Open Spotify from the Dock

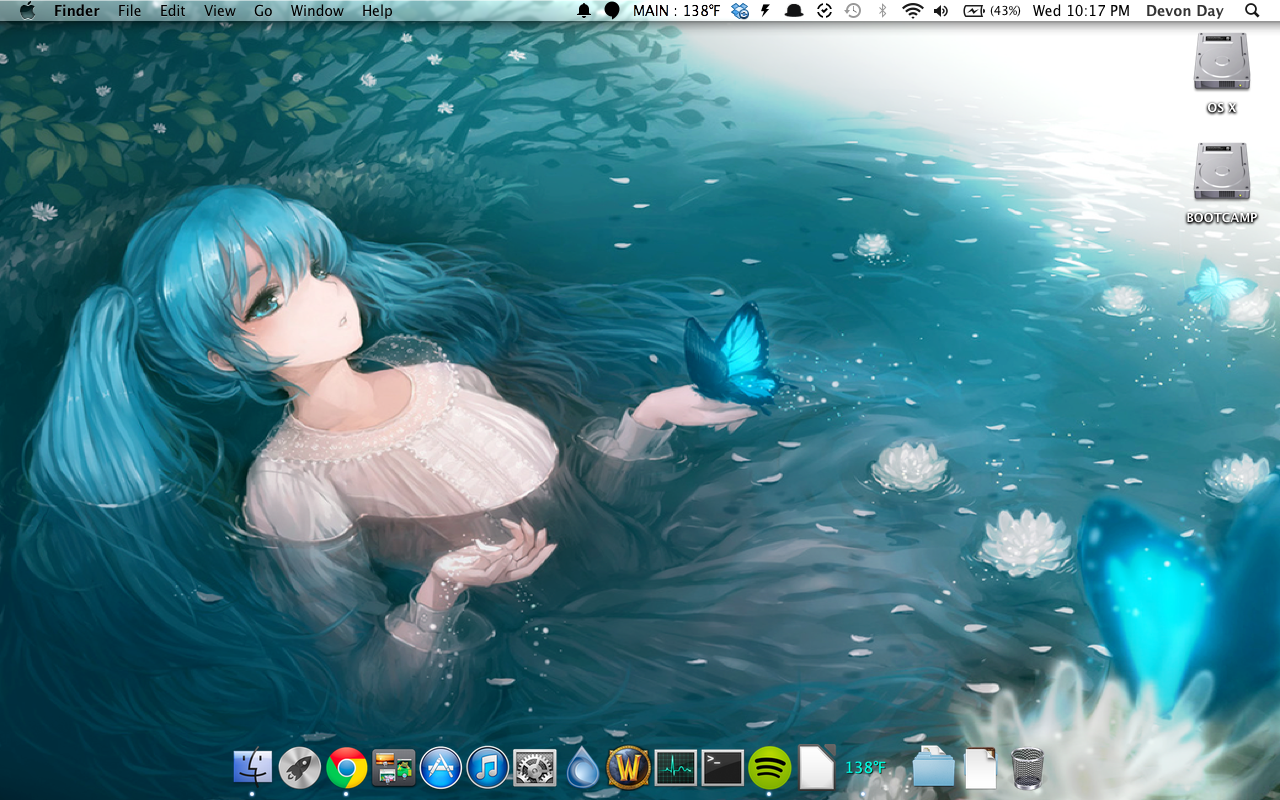pyautogui.click(x=769, y=768)
